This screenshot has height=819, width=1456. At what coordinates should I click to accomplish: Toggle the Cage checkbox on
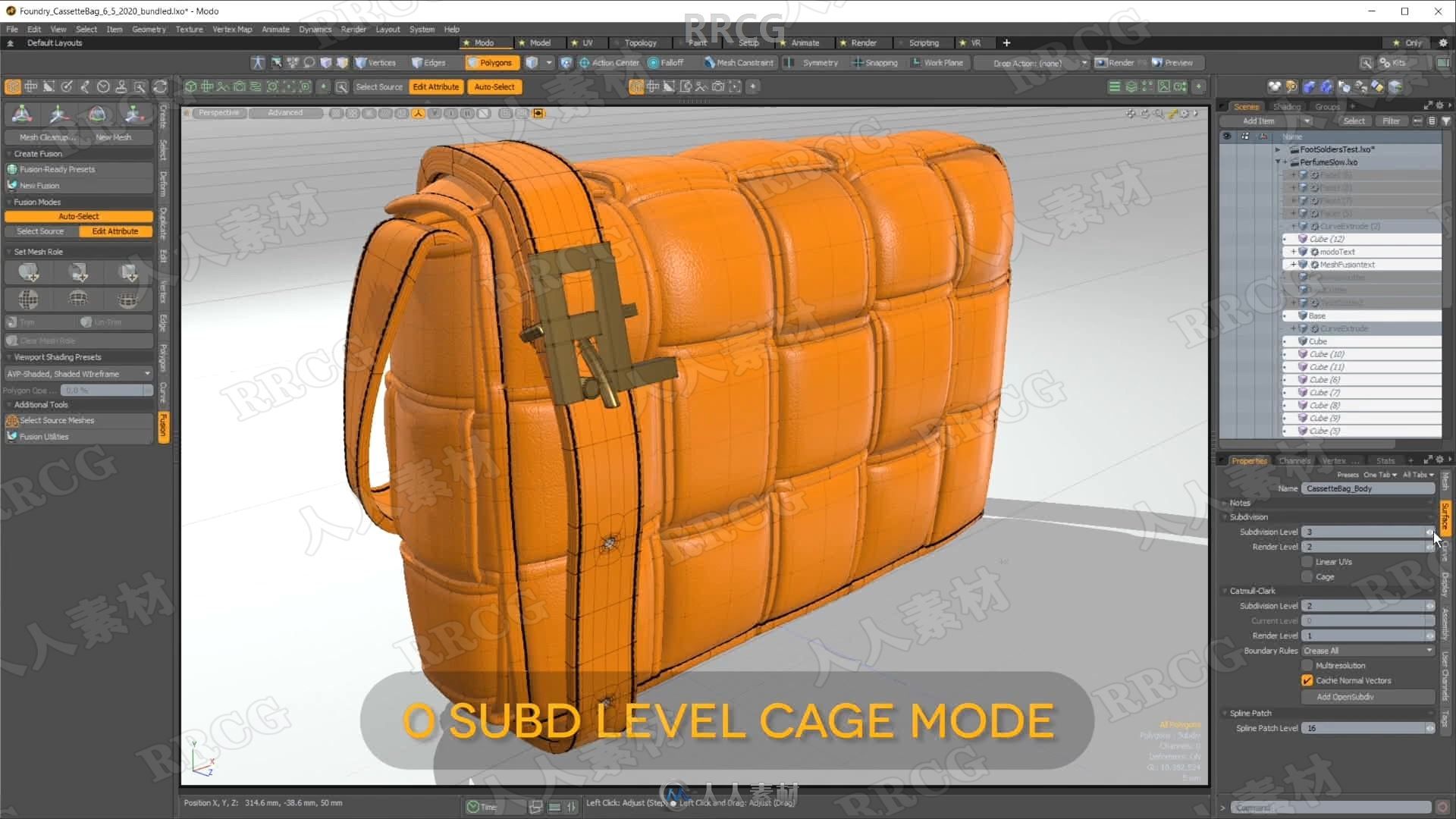[x=1309, y=575]
